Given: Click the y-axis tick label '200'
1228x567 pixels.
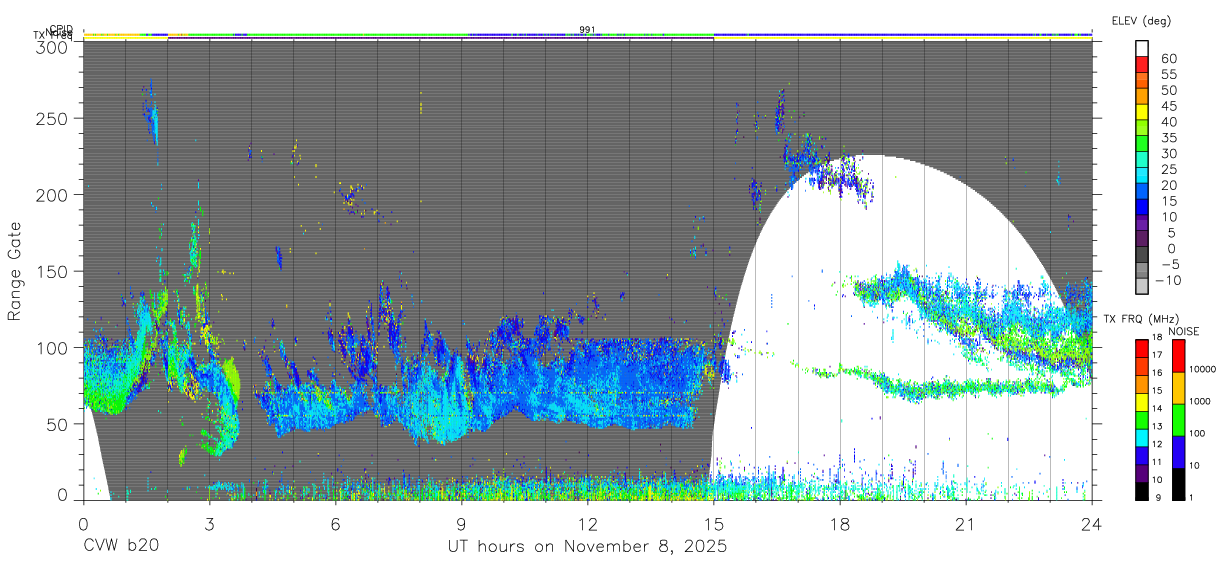Looking at the screenshot, I should 52,194.
